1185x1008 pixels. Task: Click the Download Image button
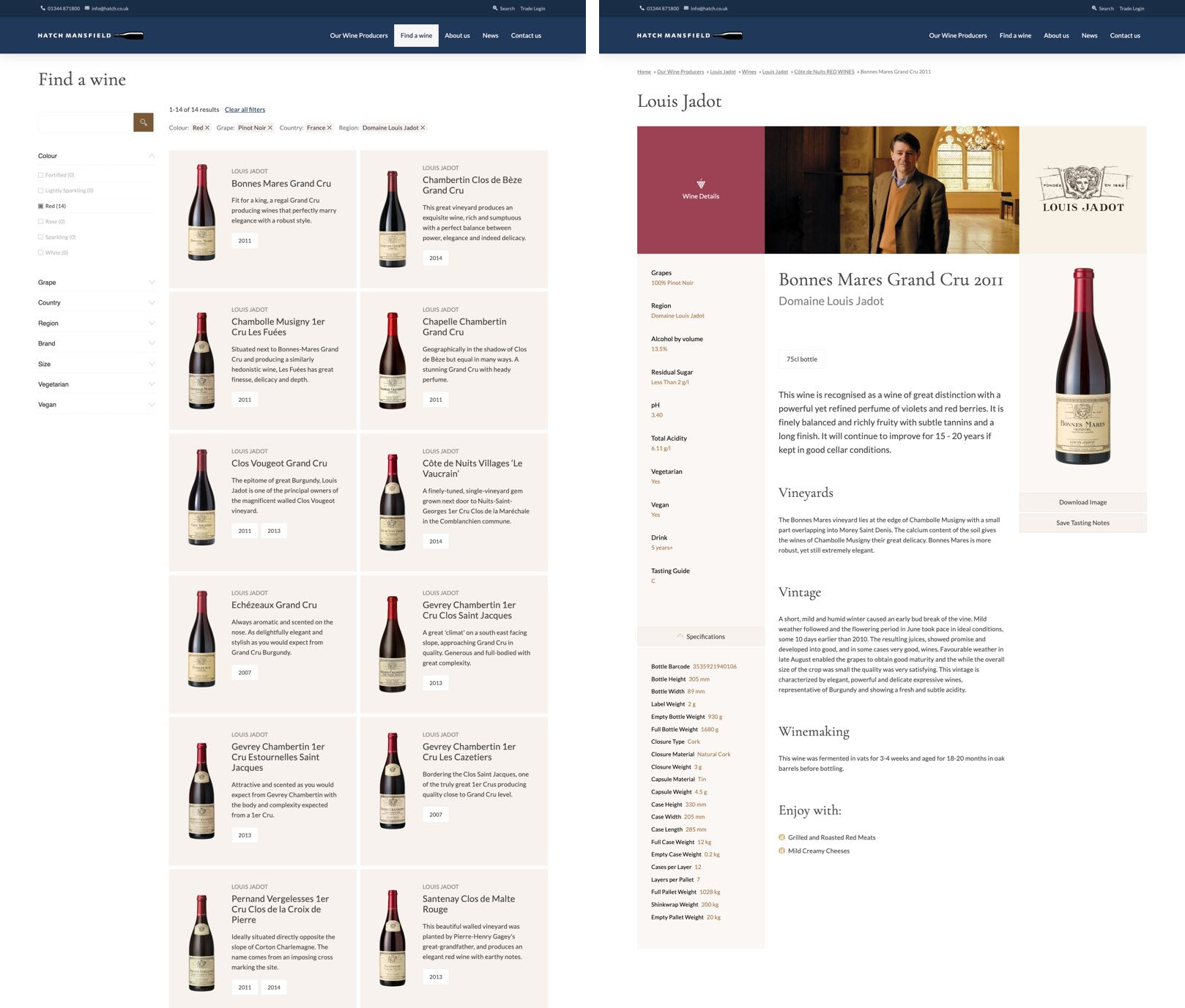click(1083, 502)
